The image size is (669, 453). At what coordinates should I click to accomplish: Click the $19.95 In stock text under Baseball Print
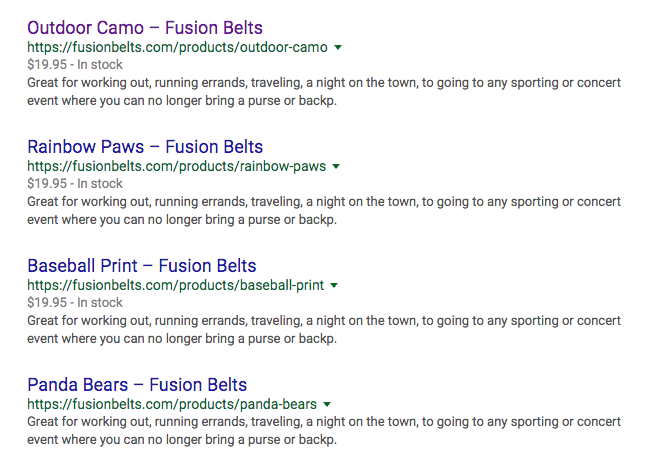coord(75,302)
